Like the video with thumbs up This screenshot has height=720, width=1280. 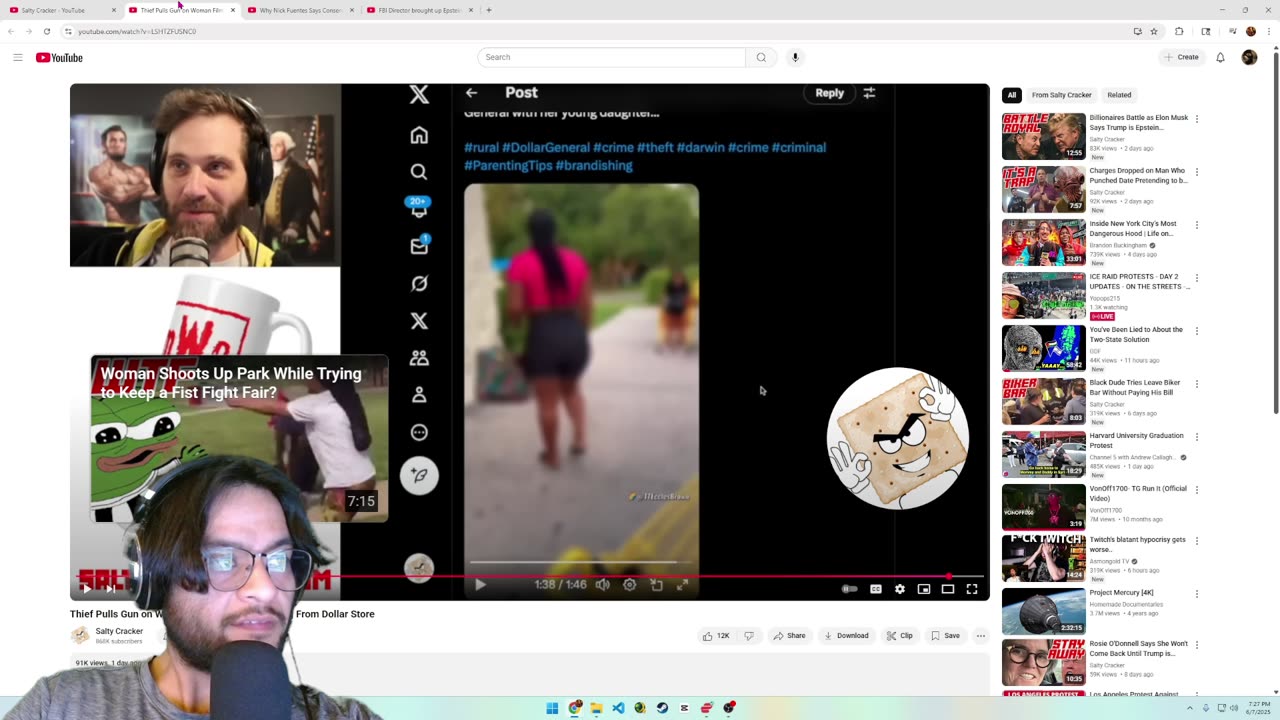(x=716, y=635)
